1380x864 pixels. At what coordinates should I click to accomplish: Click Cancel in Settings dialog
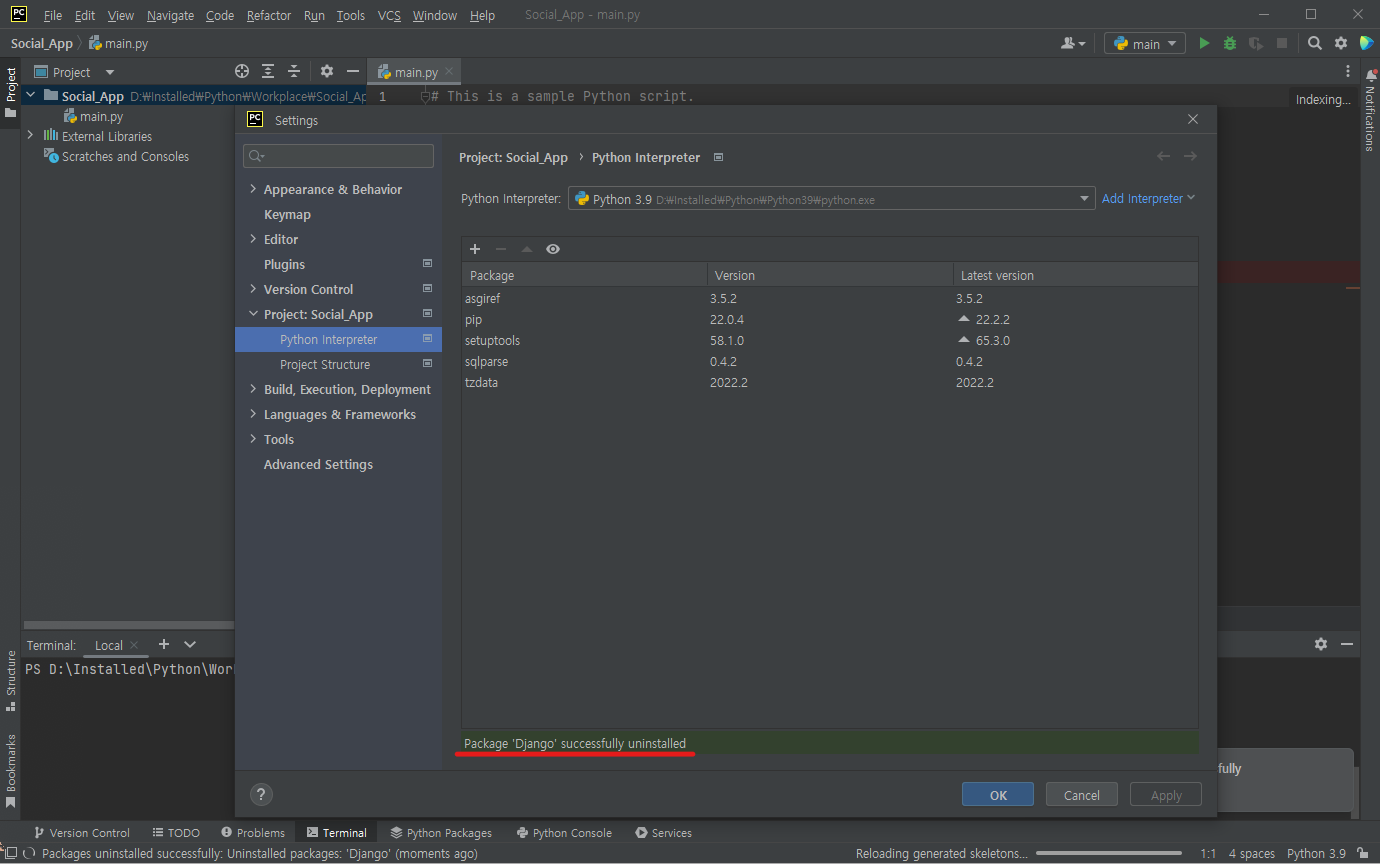coord(1082,795)
